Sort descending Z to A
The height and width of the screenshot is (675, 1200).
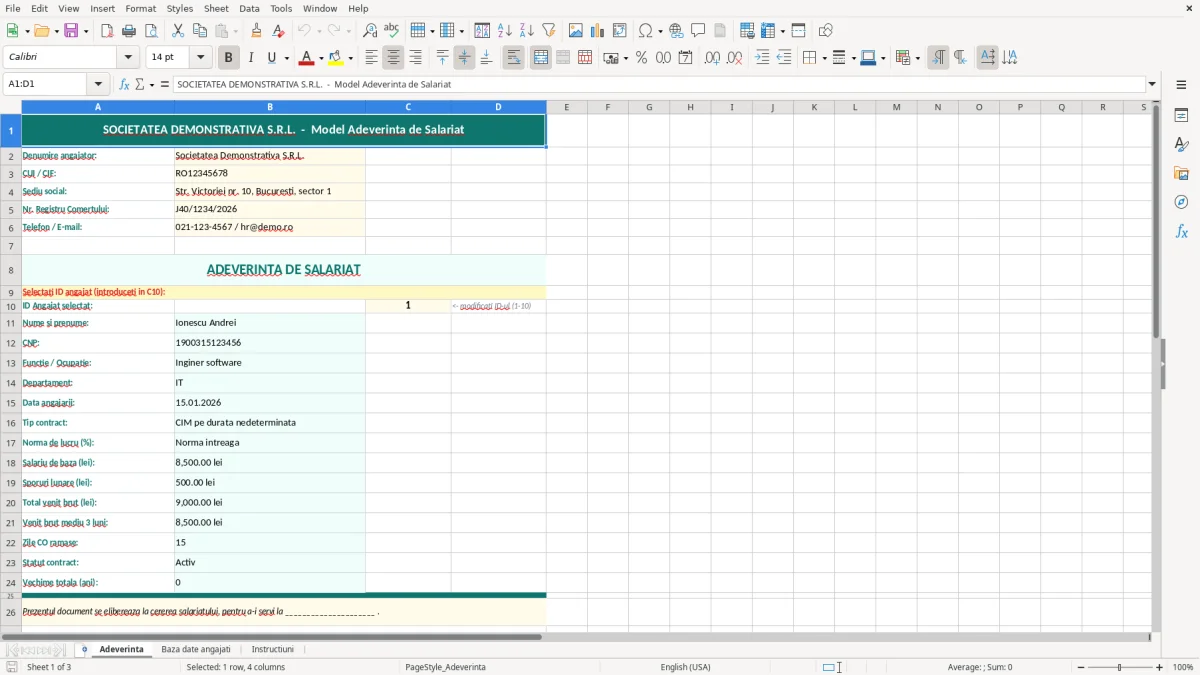tap(527, 31)
